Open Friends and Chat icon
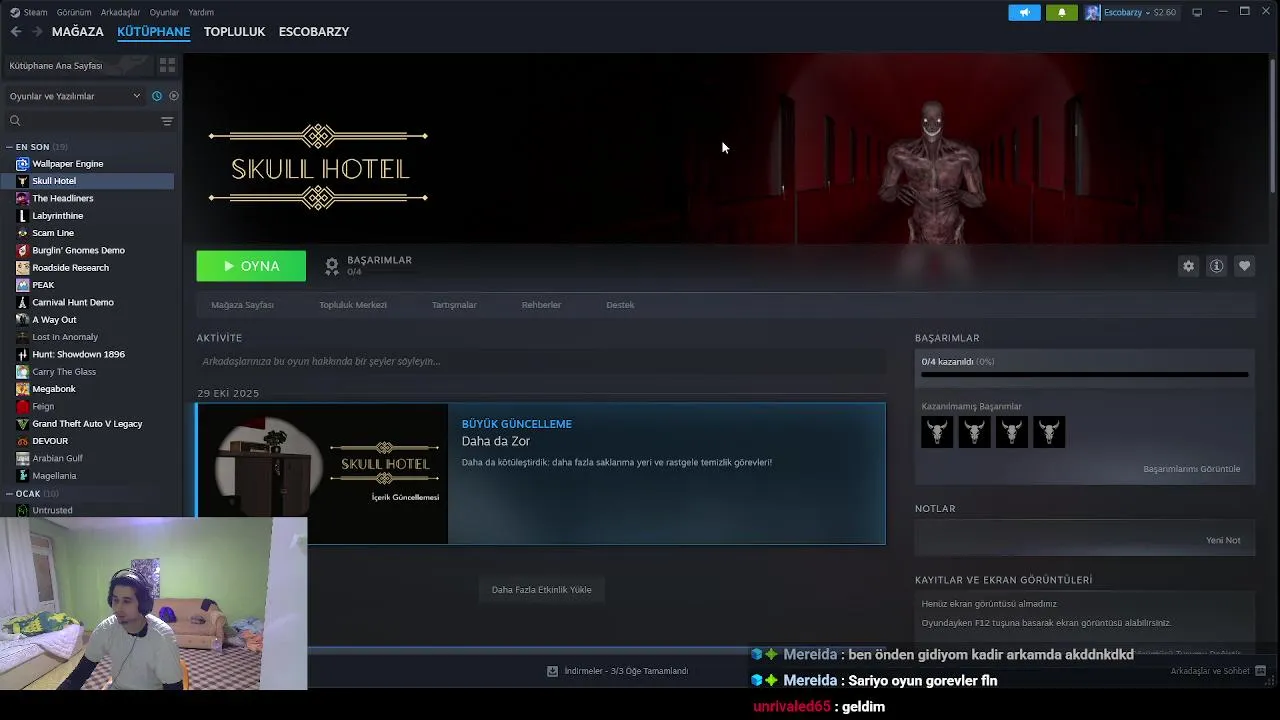 click(1260, 671)
